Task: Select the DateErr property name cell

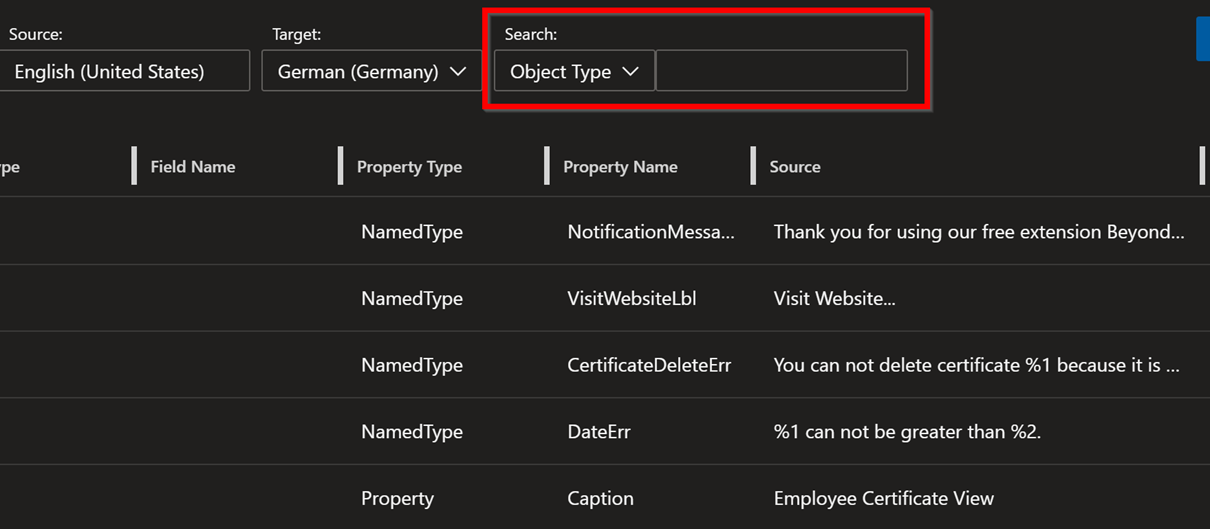Action: point(599,432)
